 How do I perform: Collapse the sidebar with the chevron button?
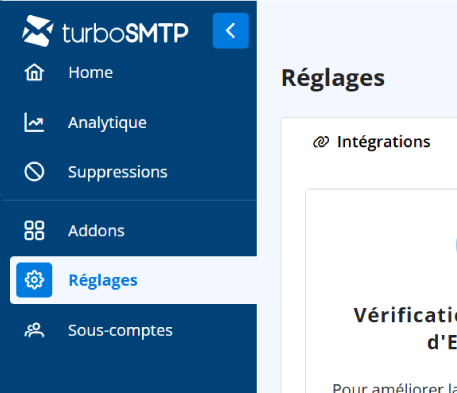(x=231, y=31)
